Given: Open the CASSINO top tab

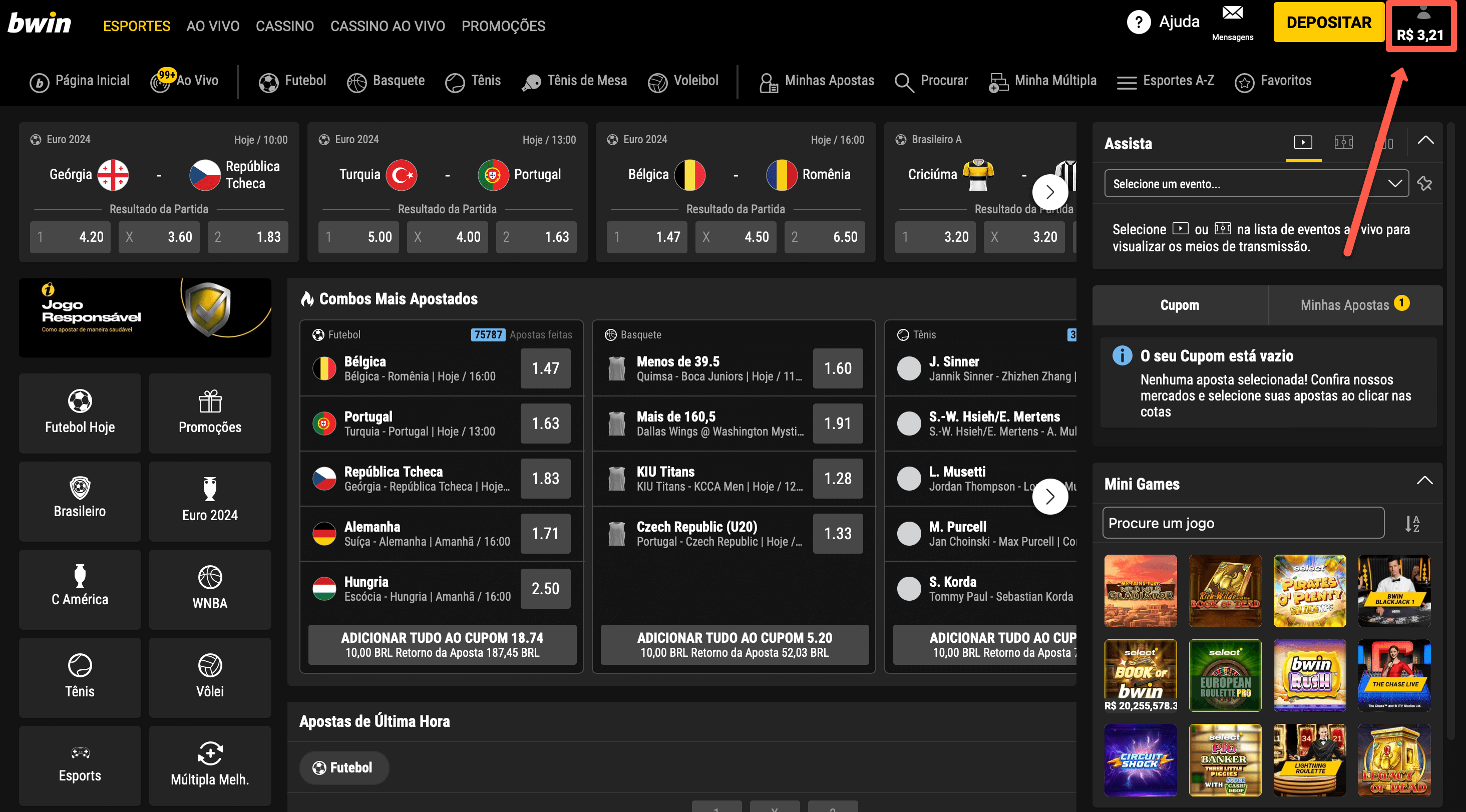Looking at the screenshot, I should (284, 26).
